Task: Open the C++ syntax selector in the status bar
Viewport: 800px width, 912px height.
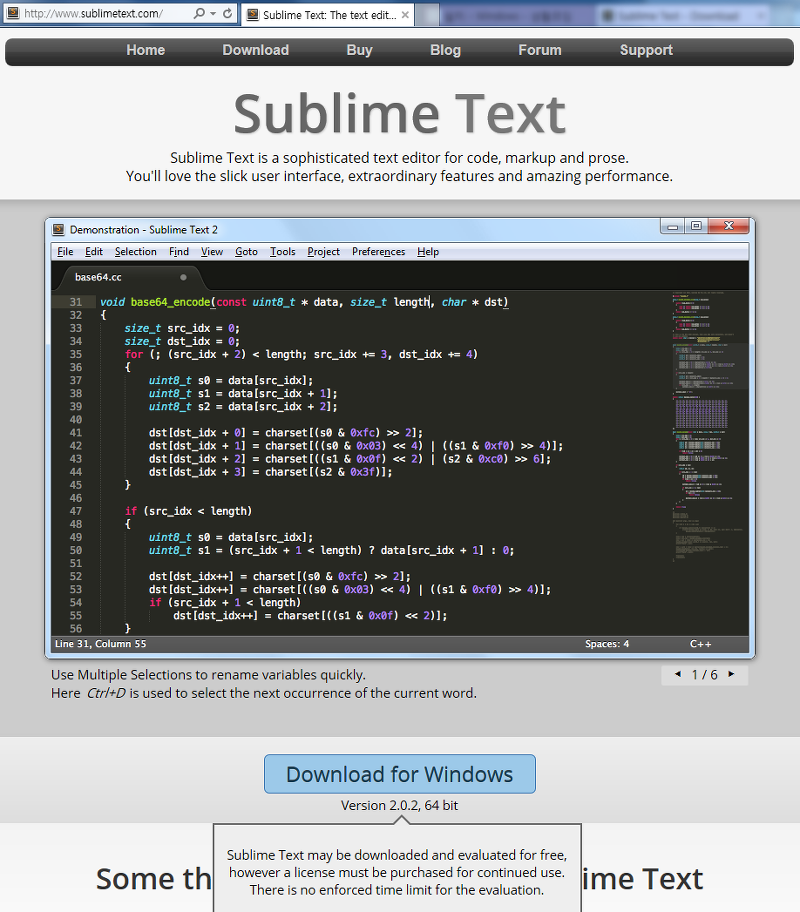Action: (699, 644)
